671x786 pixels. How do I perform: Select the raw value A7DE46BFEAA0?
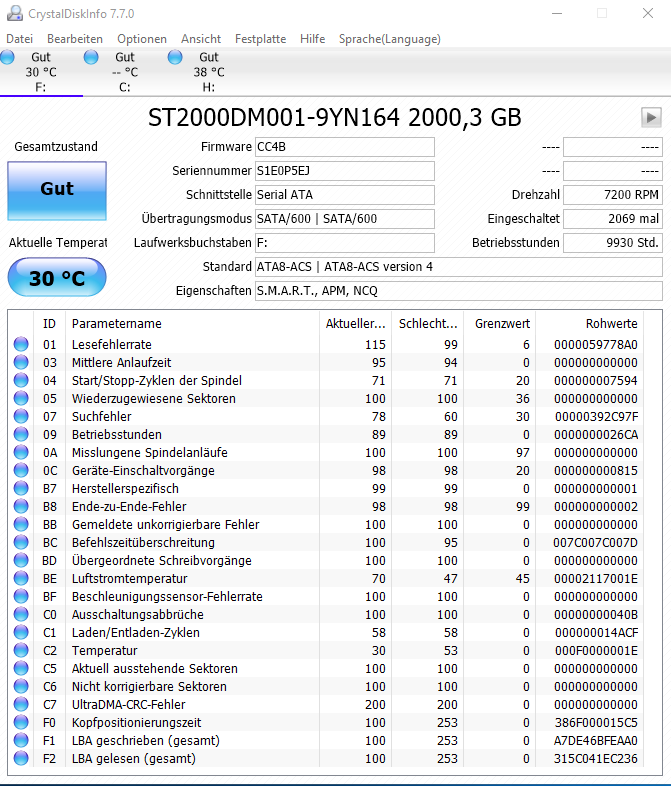click(x=595, y=741)
